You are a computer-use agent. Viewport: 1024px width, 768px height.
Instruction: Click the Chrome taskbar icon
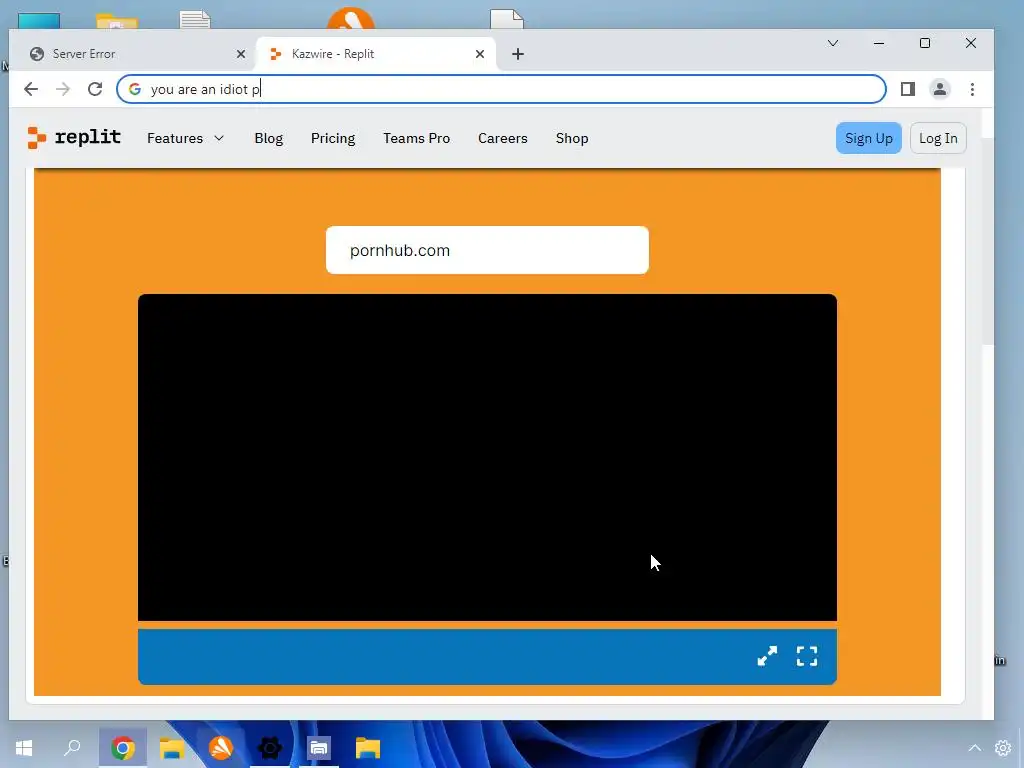pos(123,748)
